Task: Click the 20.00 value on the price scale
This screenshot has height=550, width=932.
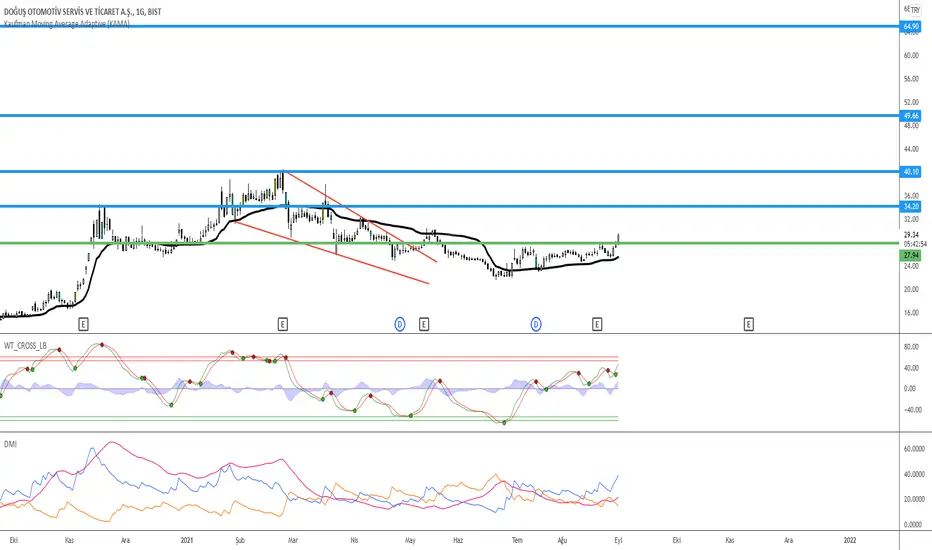Action: point(911,289)
